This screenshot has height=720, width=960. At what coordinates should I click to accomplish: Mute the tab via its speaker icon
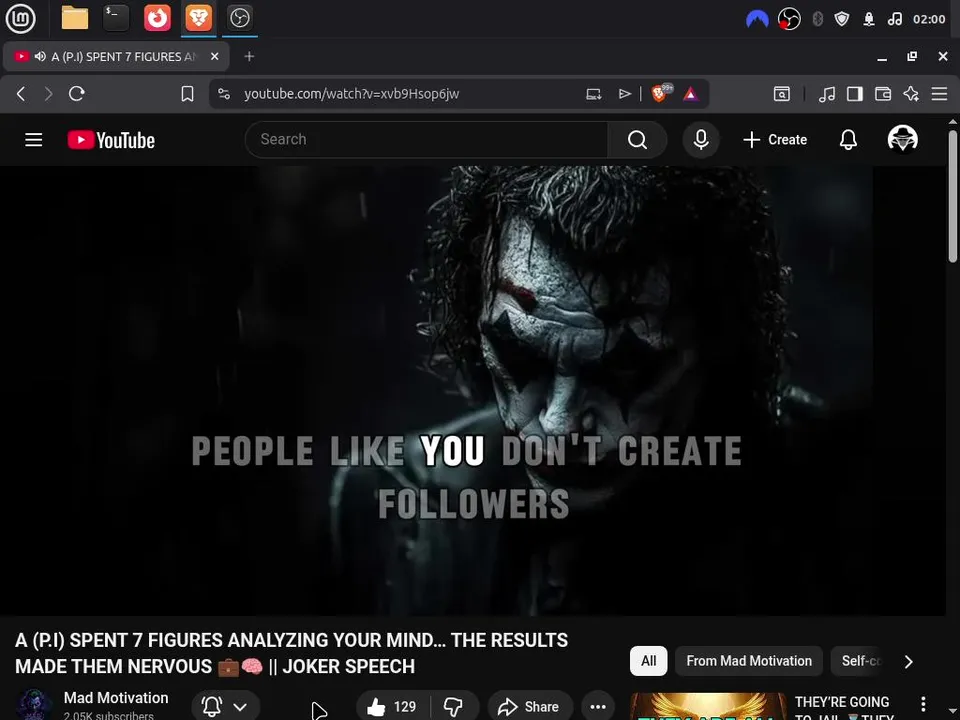[x=40, y=56]
